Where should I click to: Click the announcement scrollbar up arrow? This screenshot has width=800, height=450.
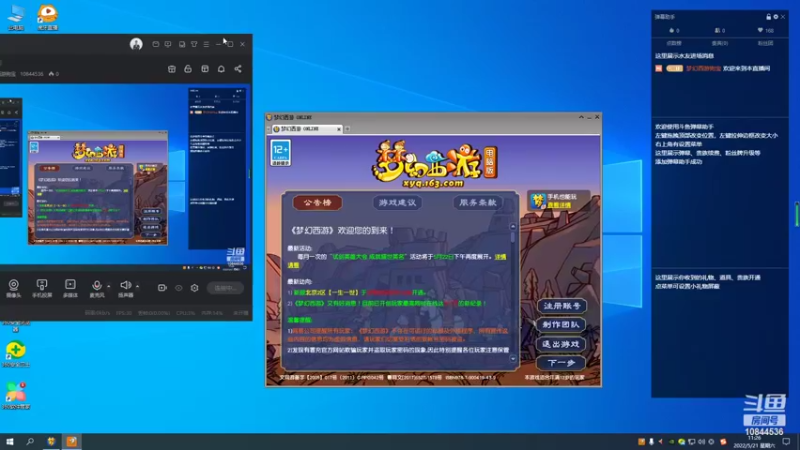click(513, 227)
